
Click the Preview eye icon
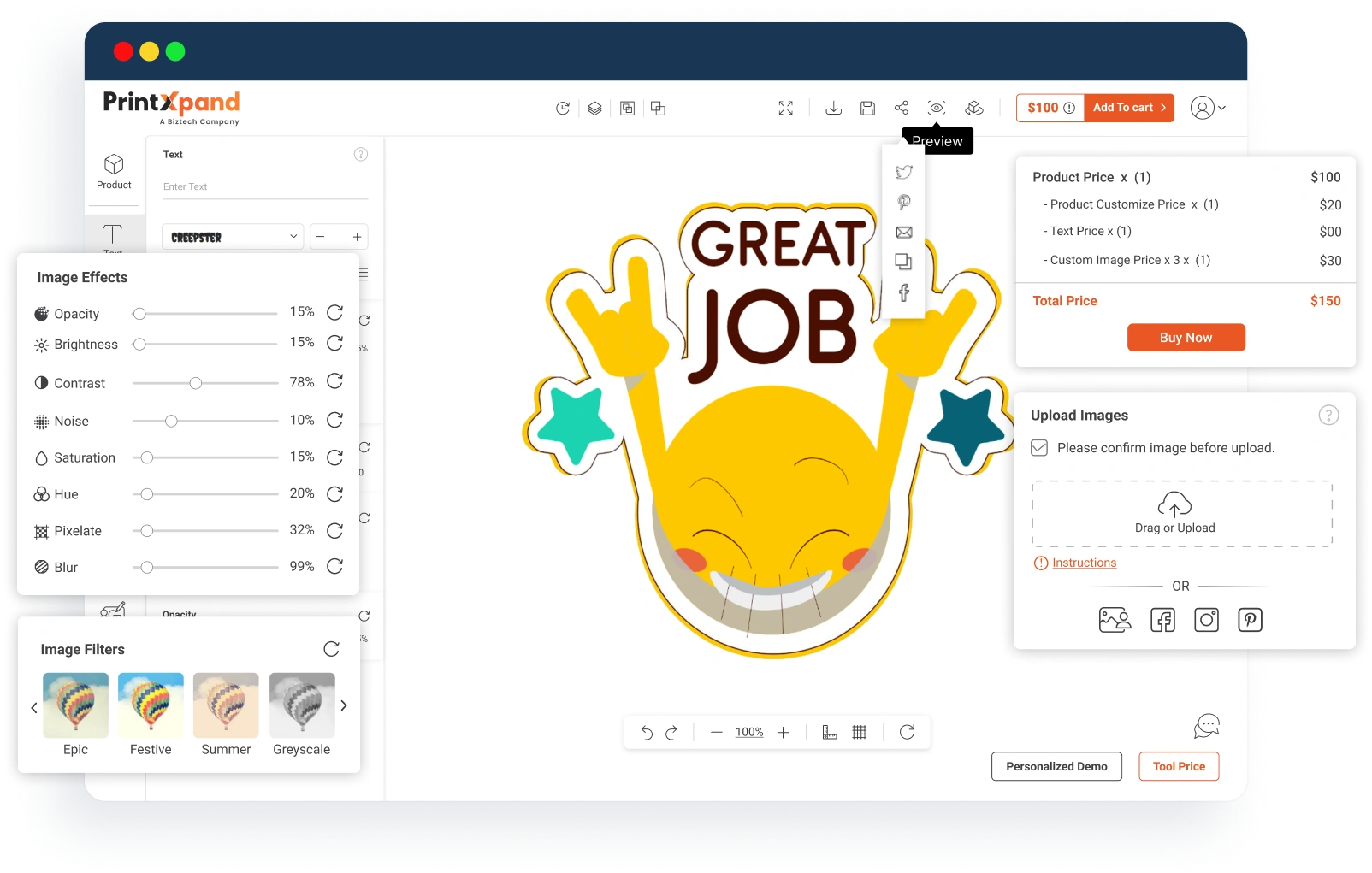(937, 108)
